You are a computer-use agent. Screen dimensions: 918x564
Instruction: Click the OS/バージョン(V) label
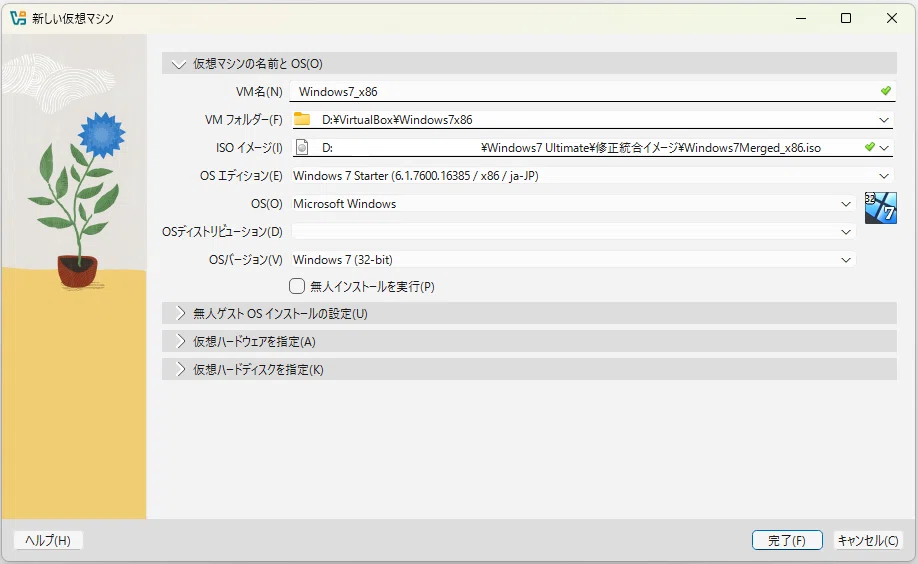pos(246,259)
